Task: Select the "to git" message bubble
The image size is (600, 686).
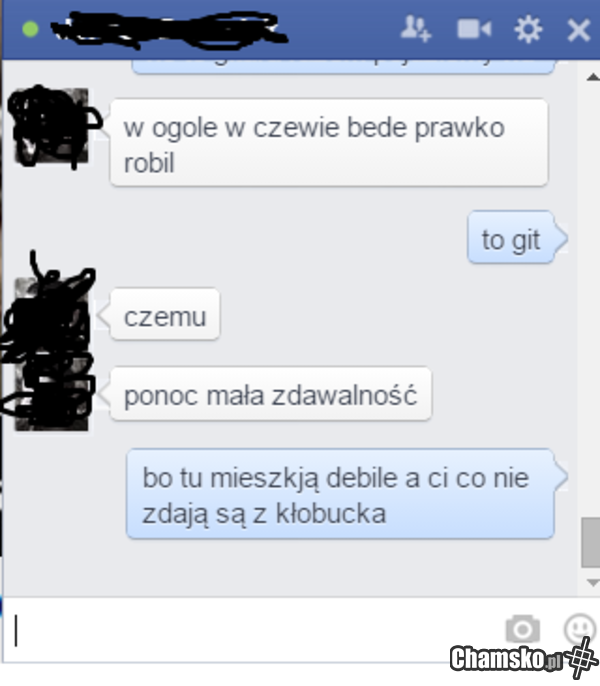Action: 511,238
